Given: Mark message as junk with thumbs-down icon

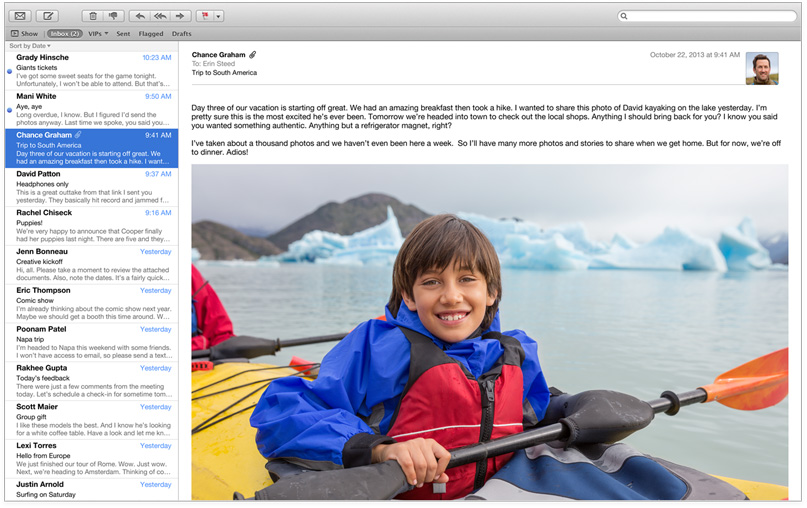Looking at the screenshot, I should (x=113, y=16).
